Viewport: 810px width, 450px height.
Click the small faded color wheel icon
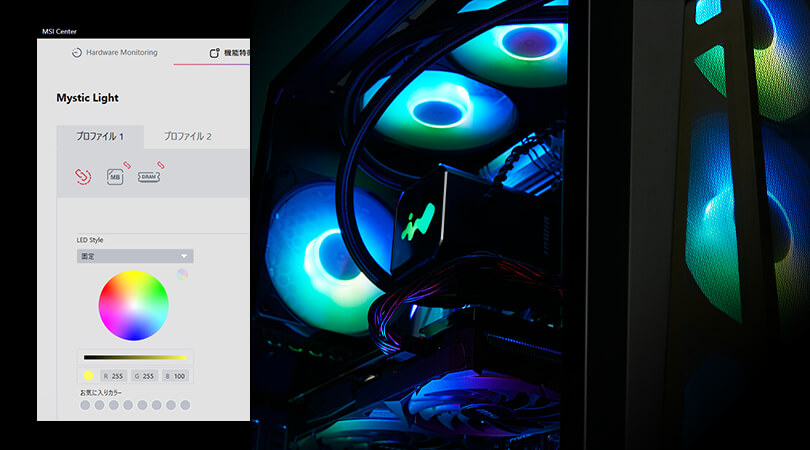182,274
